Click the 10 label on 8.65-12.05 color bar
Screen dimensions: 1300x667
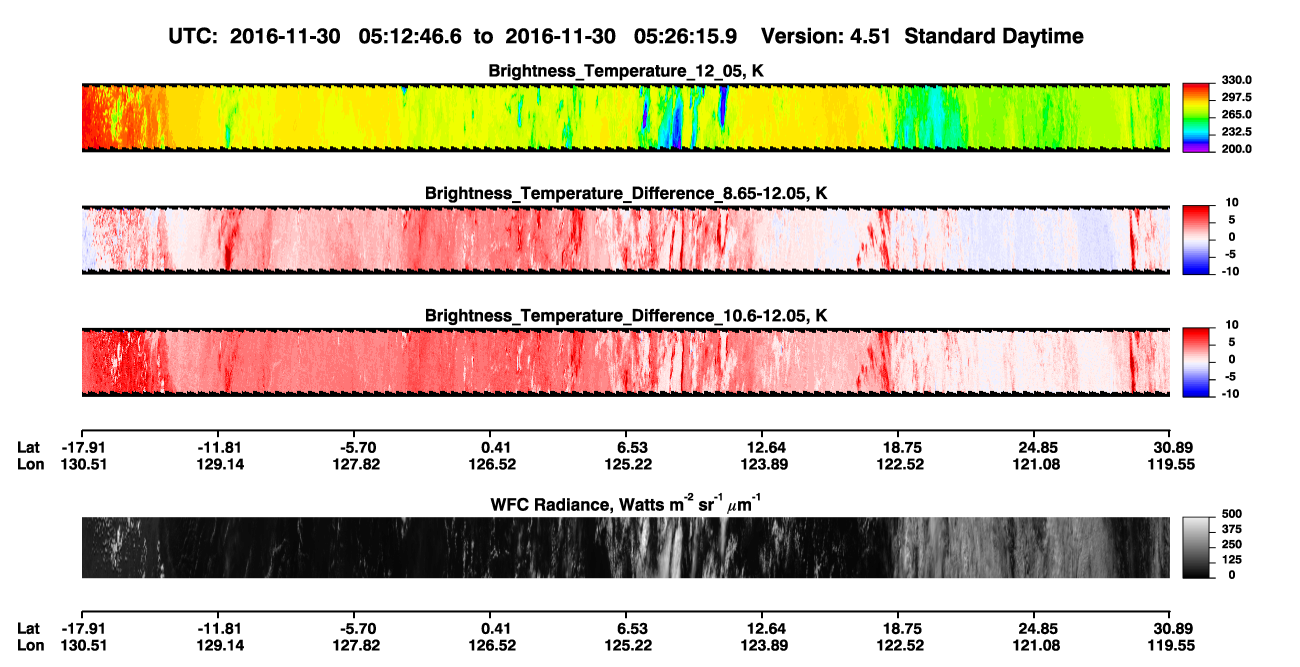(x=1230, y=203)
